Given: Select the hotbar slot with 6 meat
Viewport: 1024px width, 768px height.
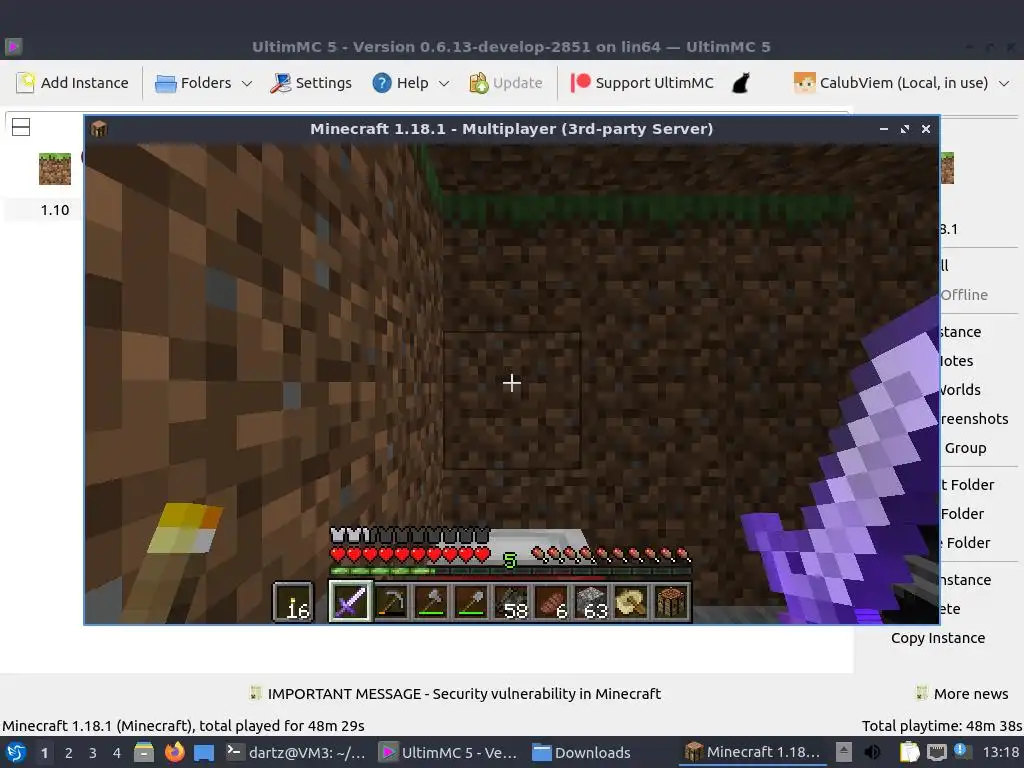Looking at the screenshot, I should click(552, 601).
